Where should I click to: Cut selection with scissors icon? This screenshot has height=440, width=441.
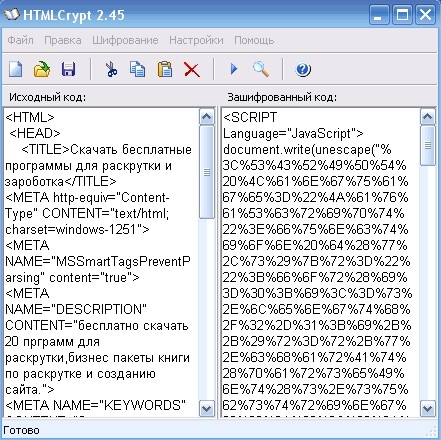tap(111, 69)
